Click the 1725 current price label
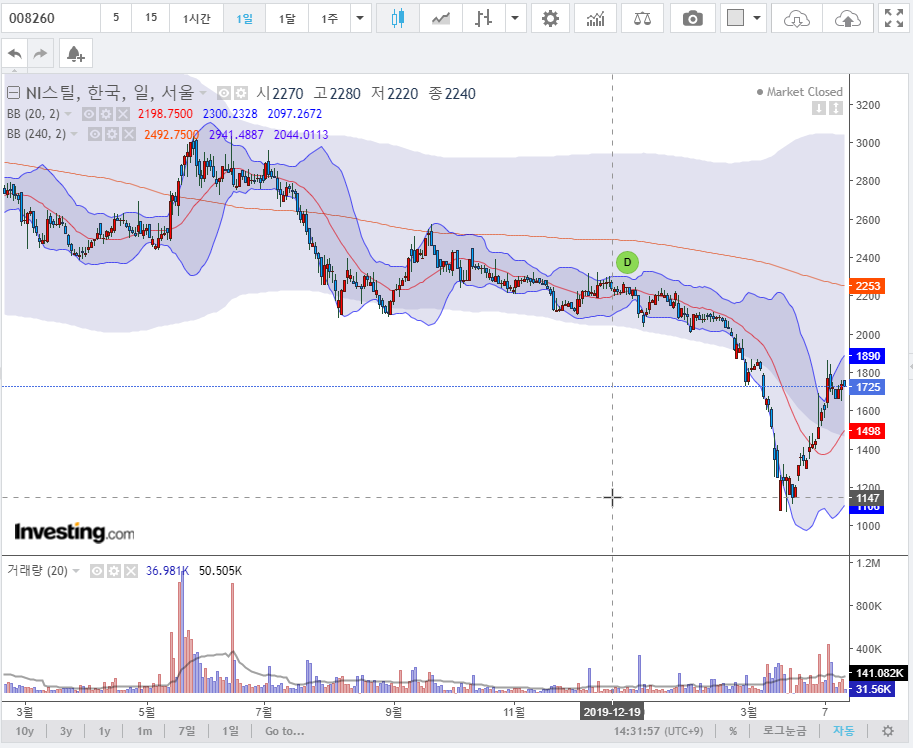Viewport: 913px width, 749px height. (x=867, y=387)
